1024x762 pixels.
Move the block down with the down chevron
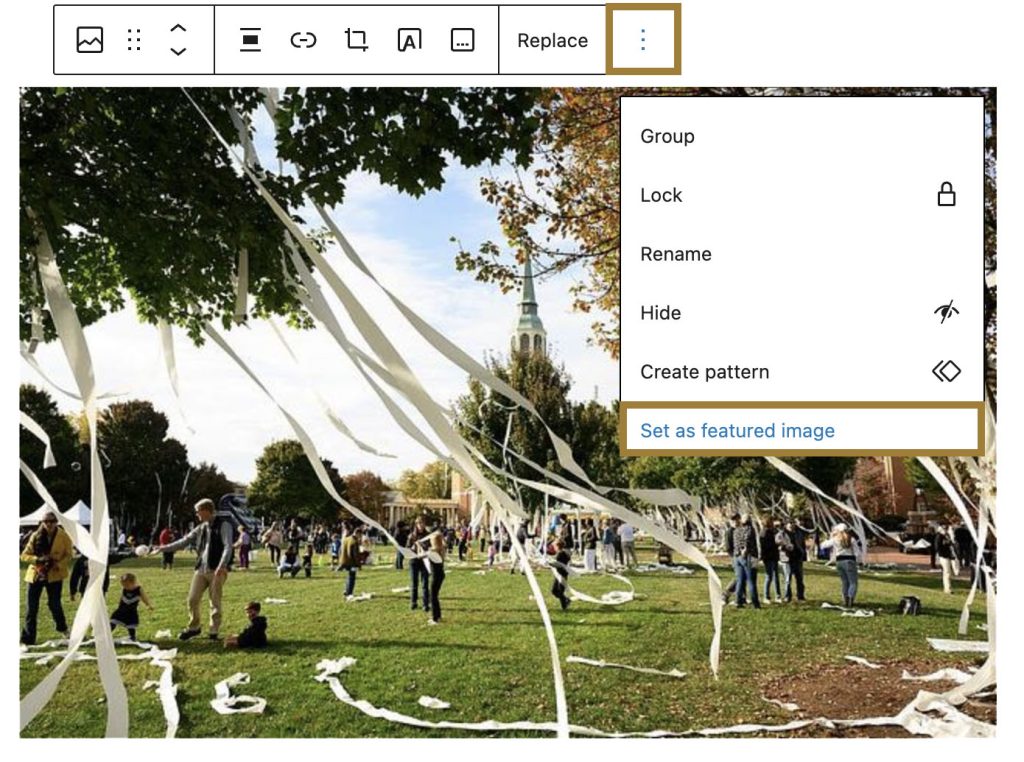click(x=178, y=51)
